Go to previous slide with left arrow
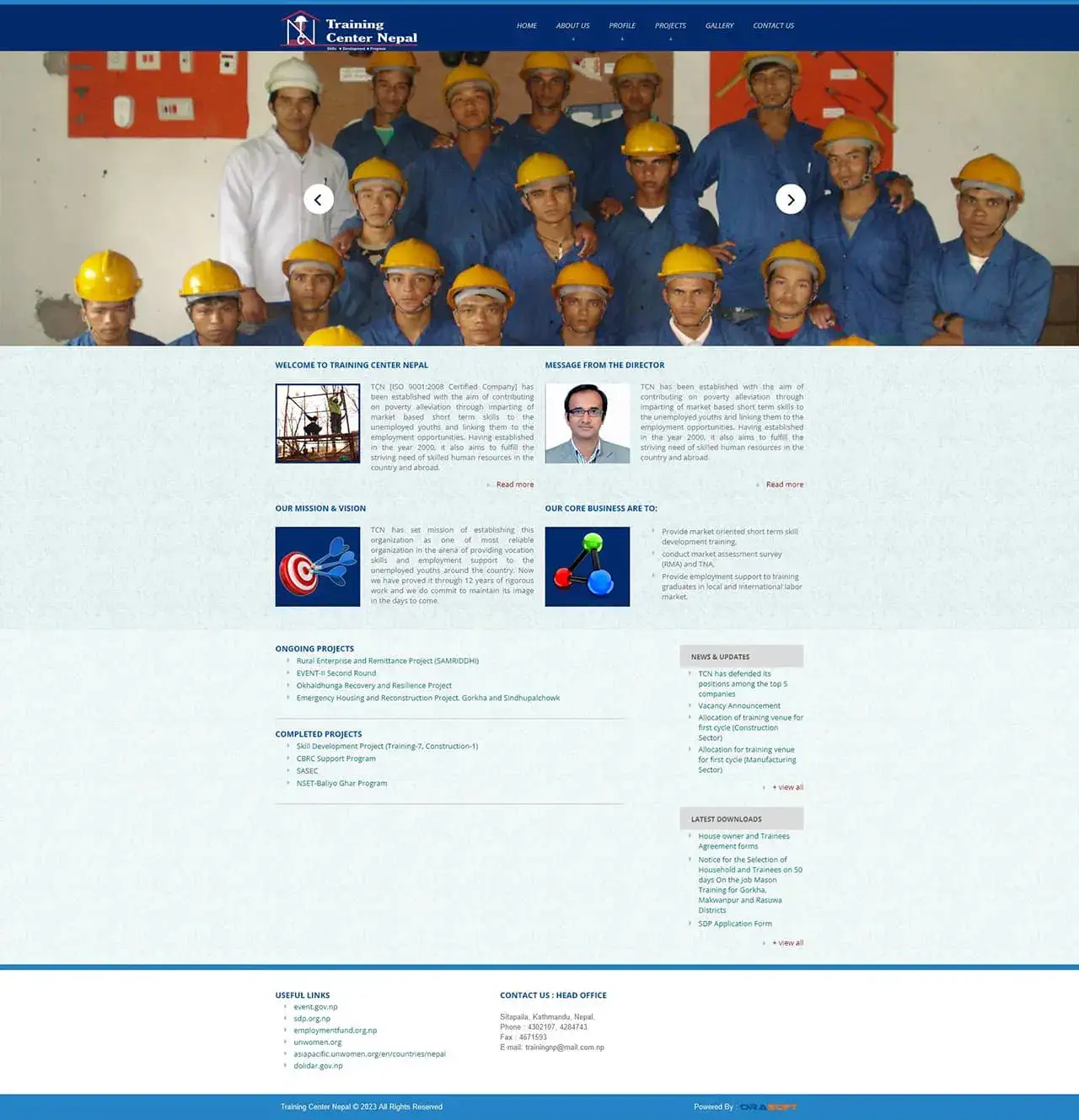Screen dimensions: 1079x1120 click(319, 200)
